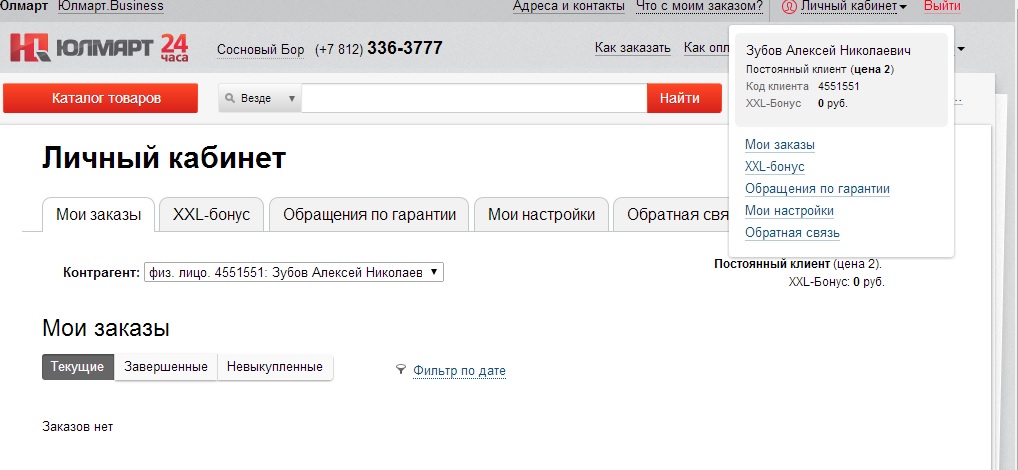
Task: Switch to the XXL-бонус tab
Action: (x=211, y=214)
